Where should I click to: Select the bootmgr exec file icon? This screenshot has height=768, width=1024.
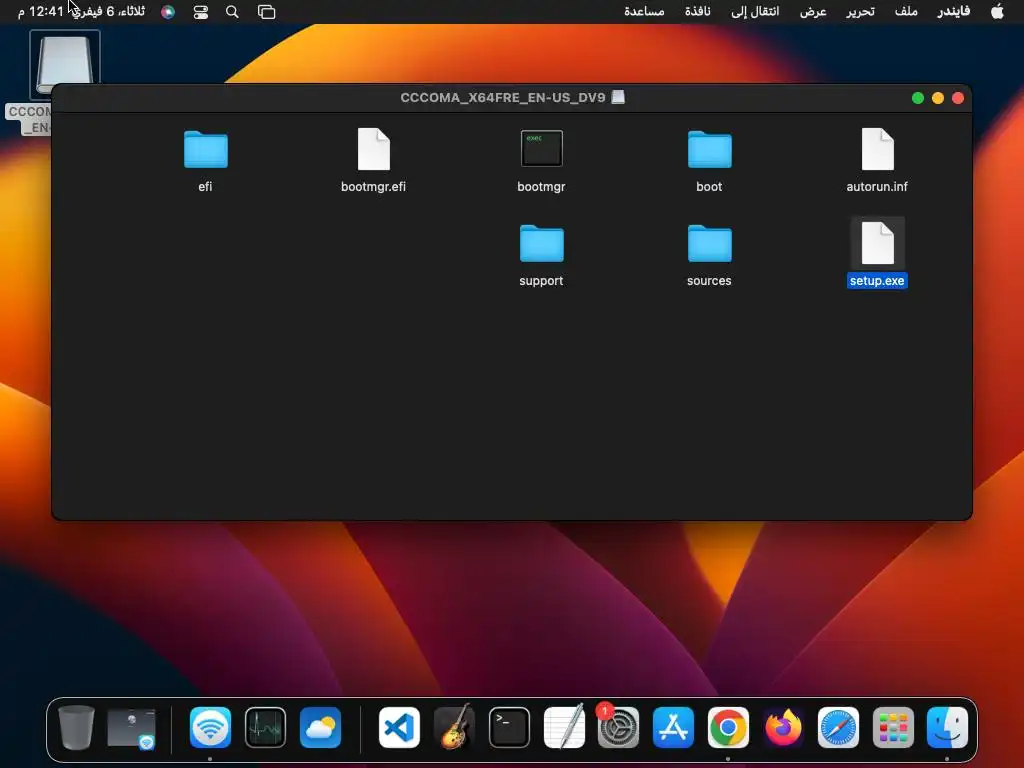coord(541,148)
